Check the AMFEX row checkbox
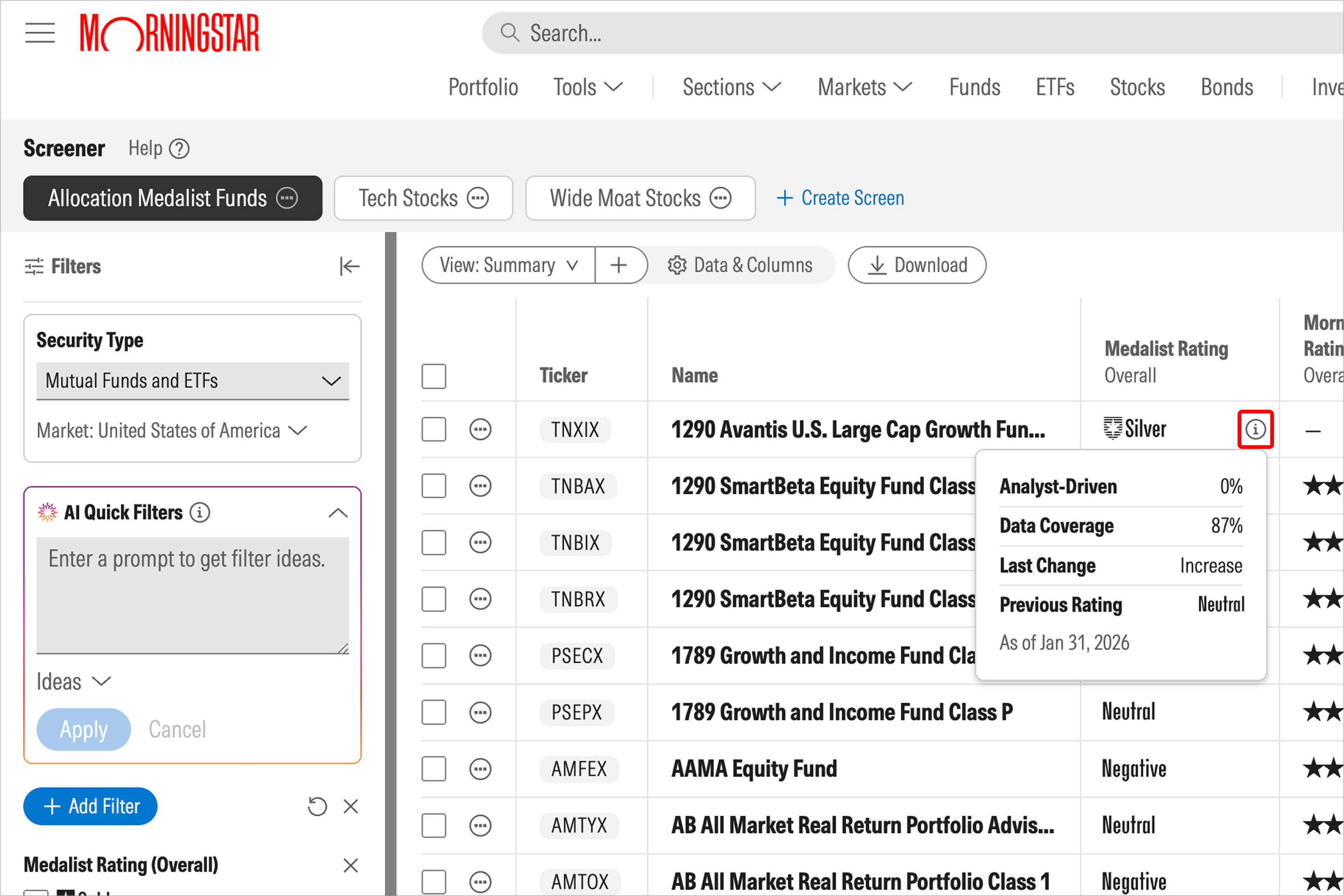The image size is (1344, 896). [x=434, y=769]
